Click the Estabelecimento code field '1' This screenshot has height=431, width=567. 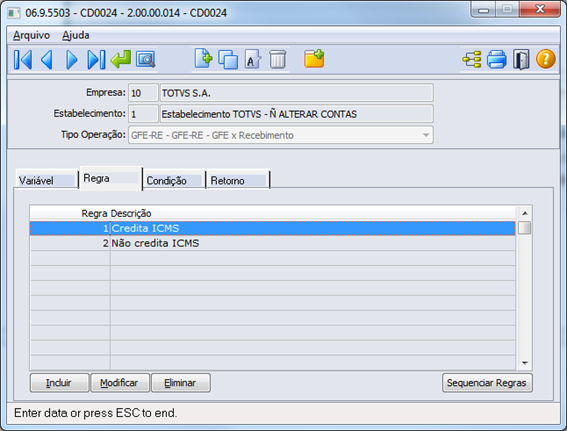pyautogui.click(x=143, y=114)
